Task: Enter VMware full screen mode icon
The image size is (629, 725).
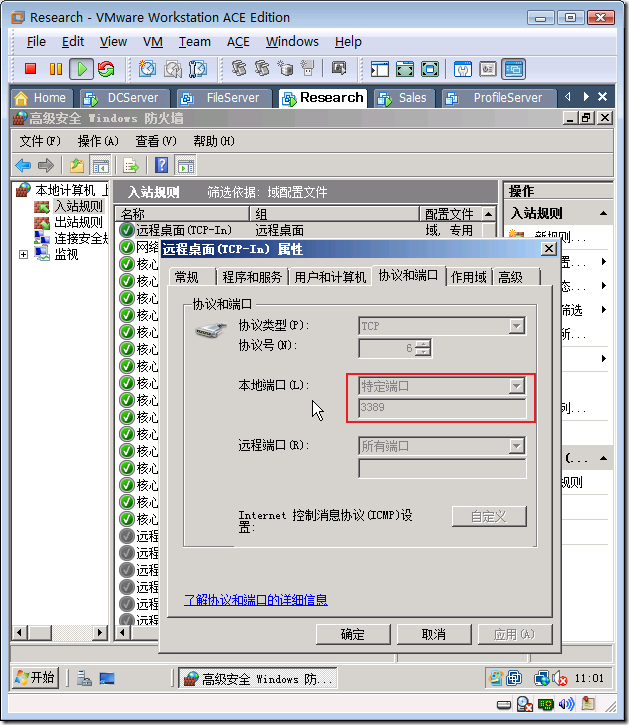Action: [x=430, y=69]
